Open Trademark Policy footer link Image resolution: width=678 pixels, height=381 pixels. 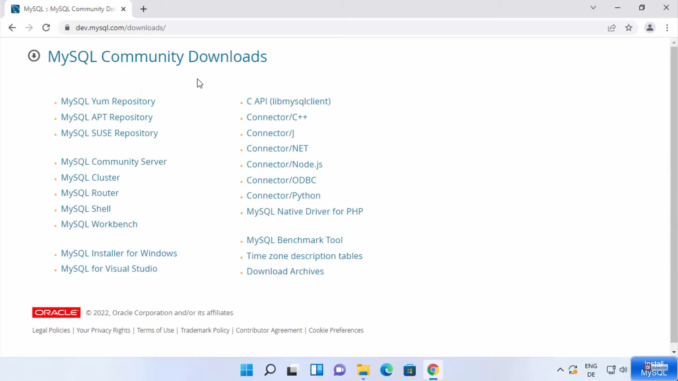click(x=205, y=330)
